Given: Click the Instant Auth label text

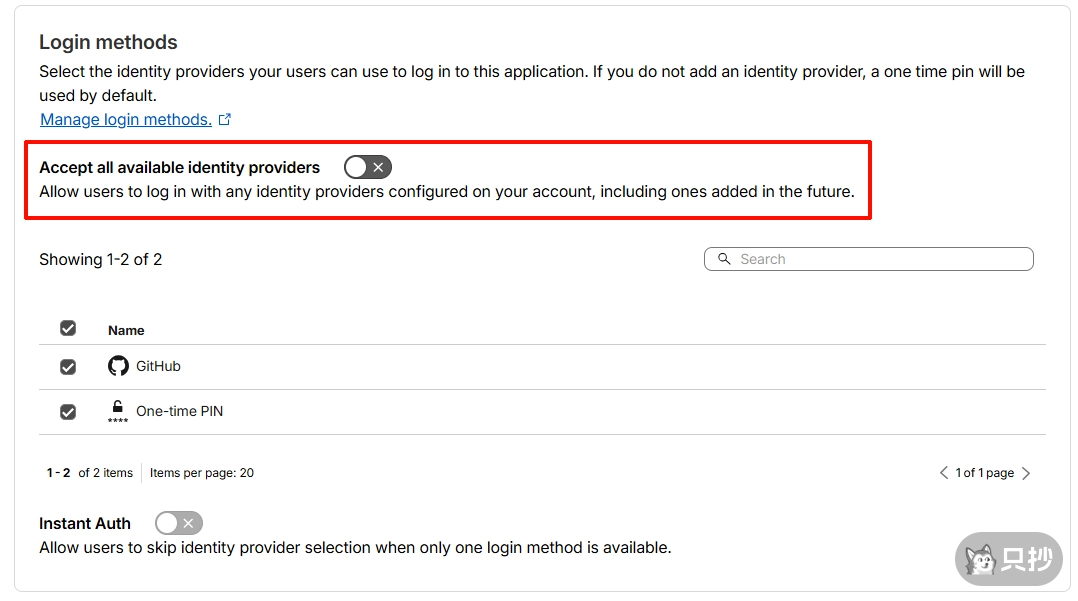Looking at the screenshot, I should [85, 523].
